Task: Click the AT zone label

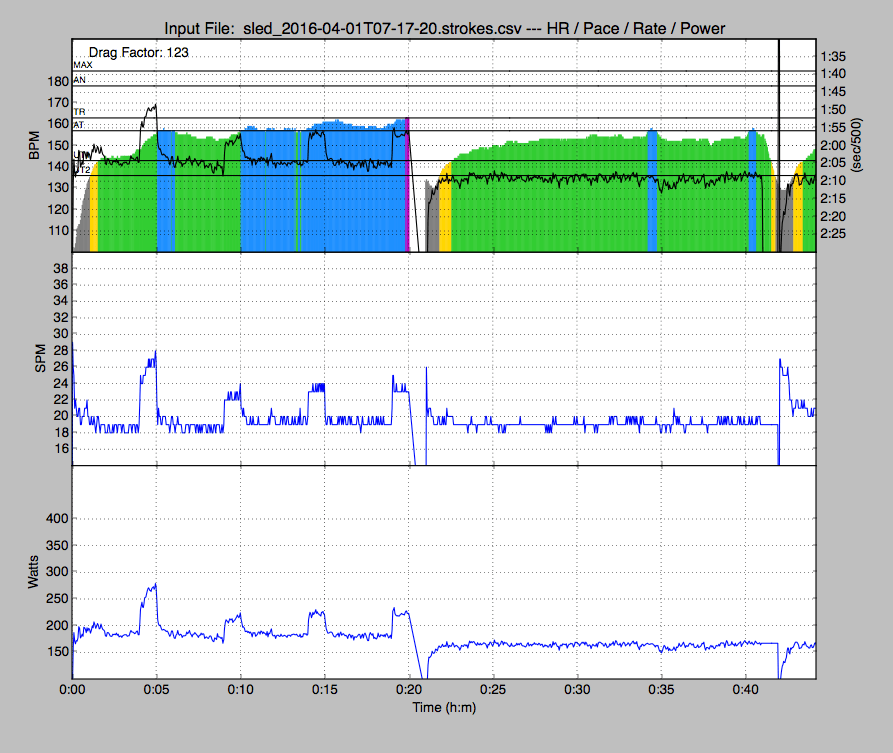Action: (79, 125)
